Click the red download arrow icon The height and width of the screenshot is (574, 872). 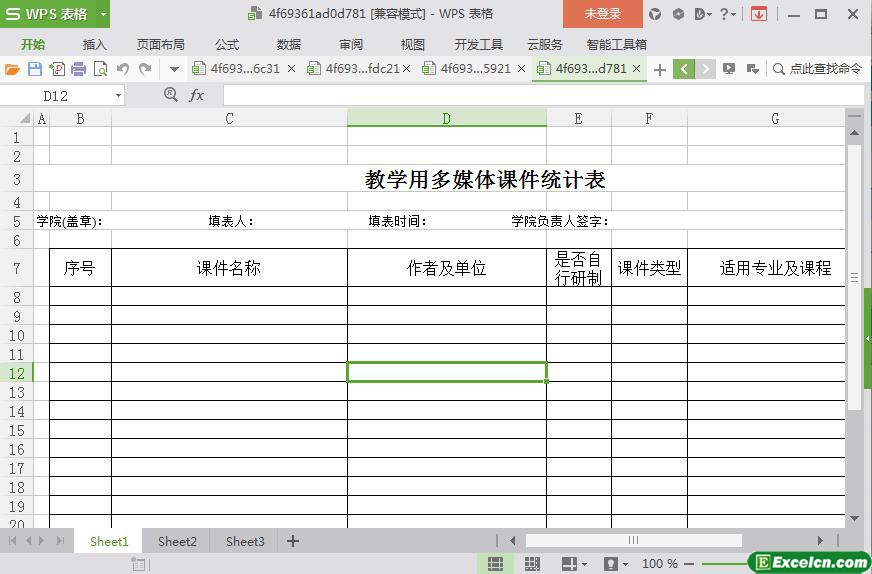(759, 14)
